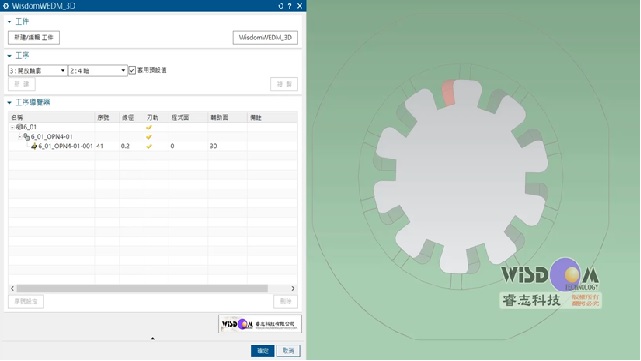Click the 20 value in the 輔助面 column
641x361 pixels.
point(213,146)
